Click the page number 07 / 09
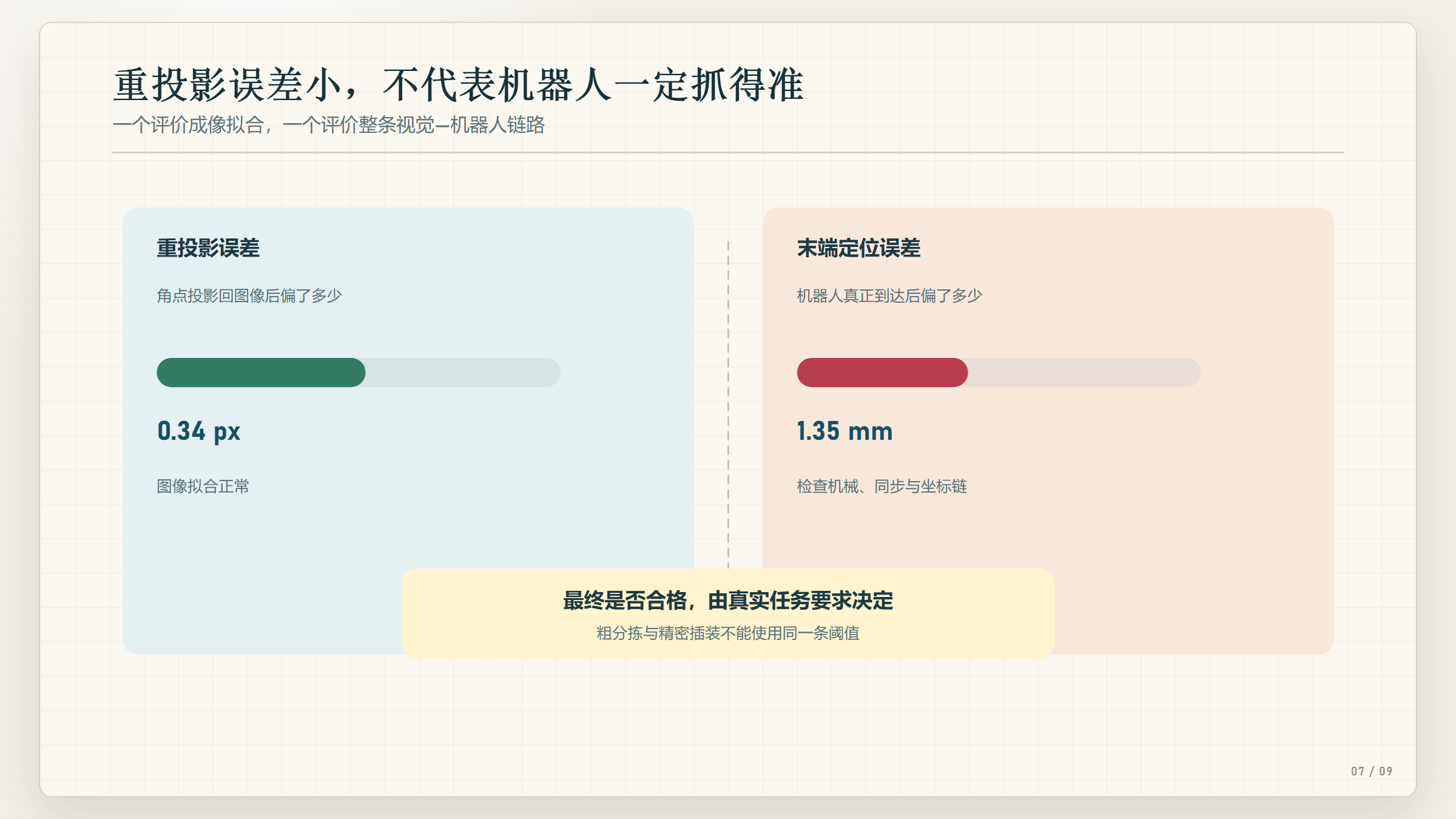Viewport: 1456px width, 819px height. tap(1372, 771)
